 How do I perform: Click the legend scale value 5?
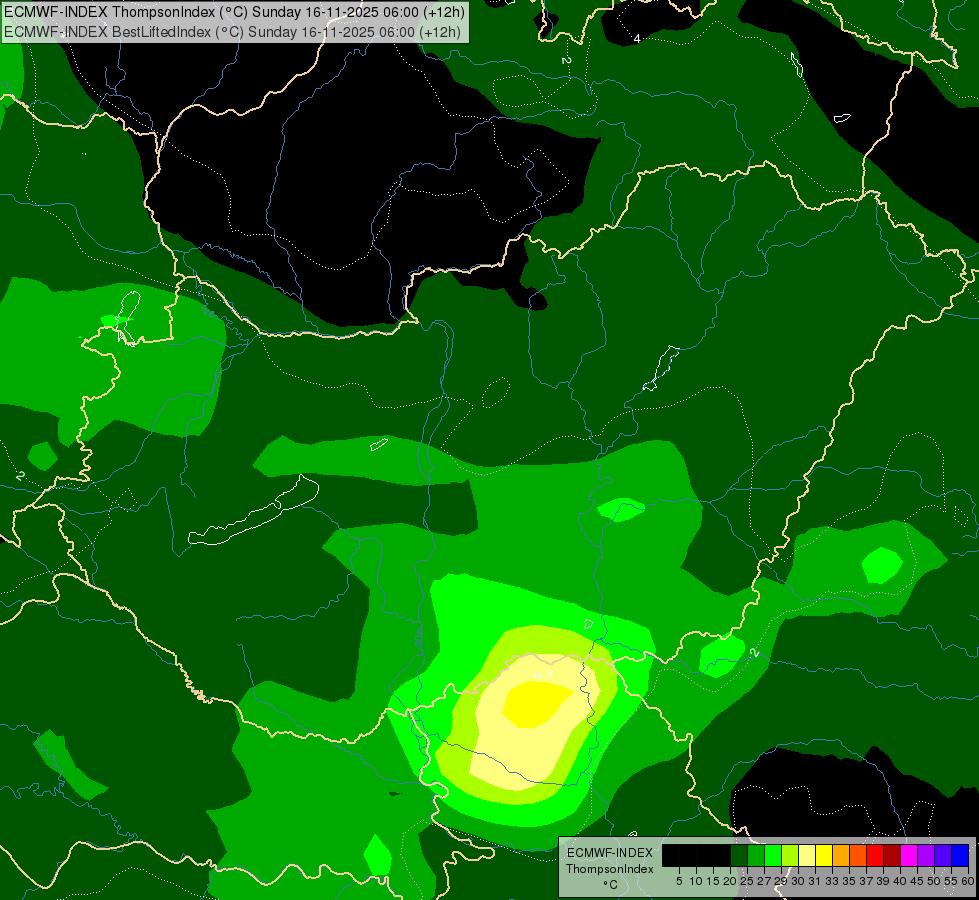click(679, 881)
